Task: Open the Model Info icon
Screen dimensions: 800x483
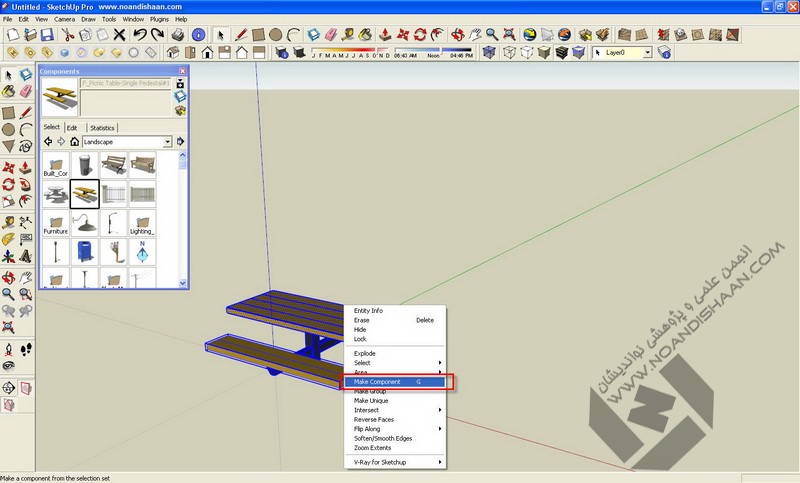Action: (198, 35)
